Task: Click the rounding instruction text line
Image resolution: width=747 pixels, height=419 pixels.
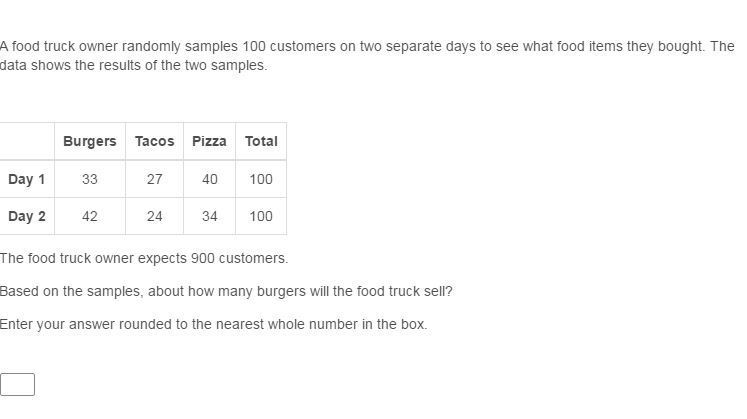Action: coord(213,324)
